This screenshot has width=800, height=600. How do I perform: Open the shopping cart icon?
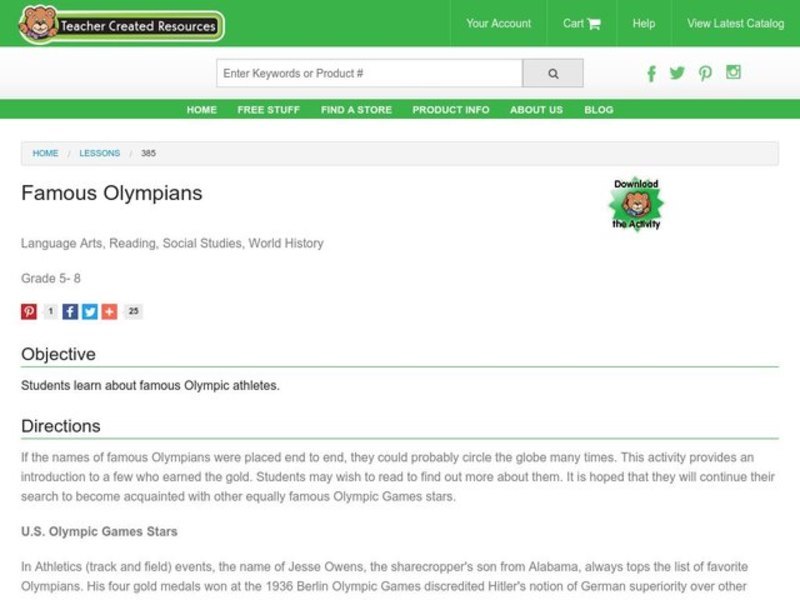coord(594,23)
